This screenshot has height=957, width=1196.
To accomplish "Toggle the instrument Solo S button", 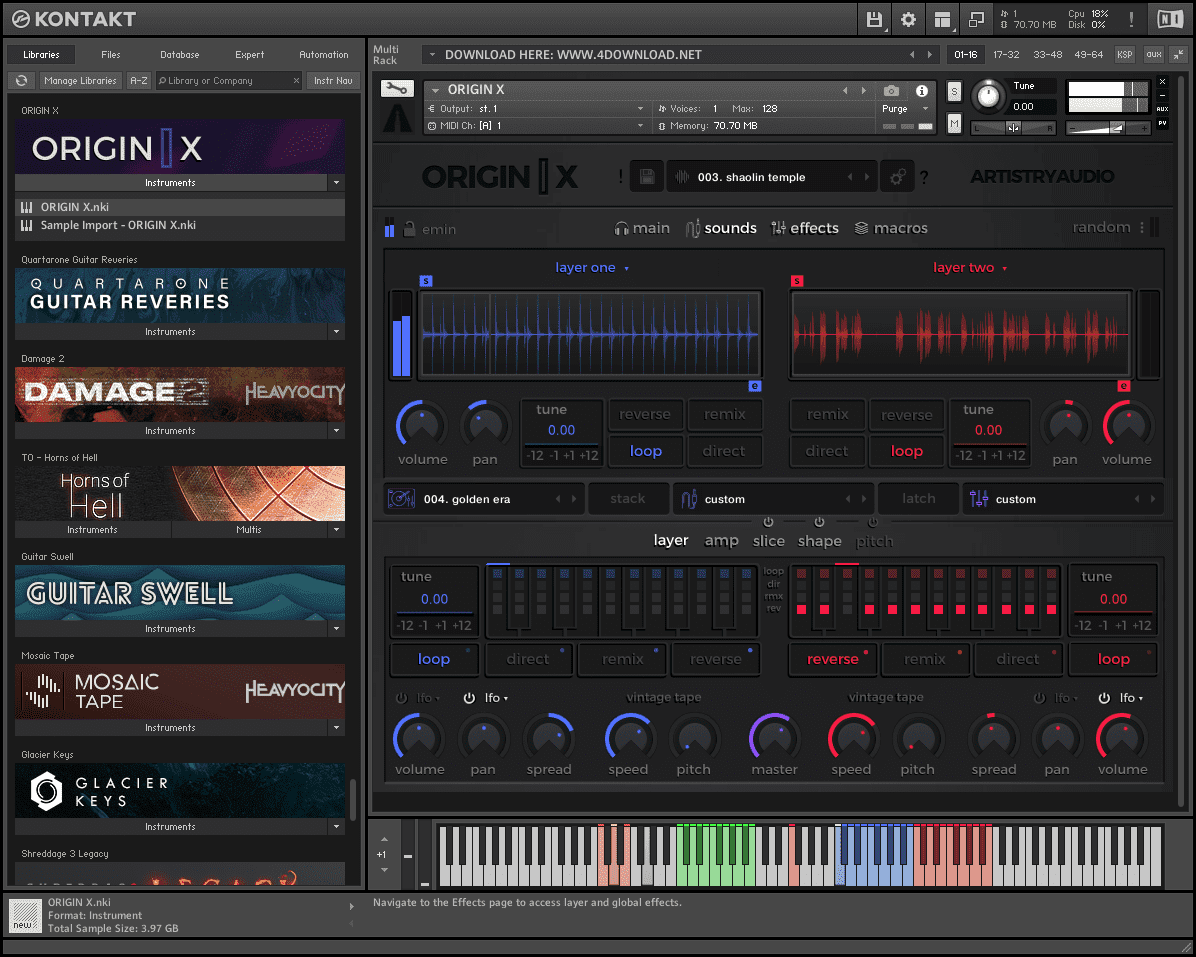I will pyautogui.click(x=954, y=92).
